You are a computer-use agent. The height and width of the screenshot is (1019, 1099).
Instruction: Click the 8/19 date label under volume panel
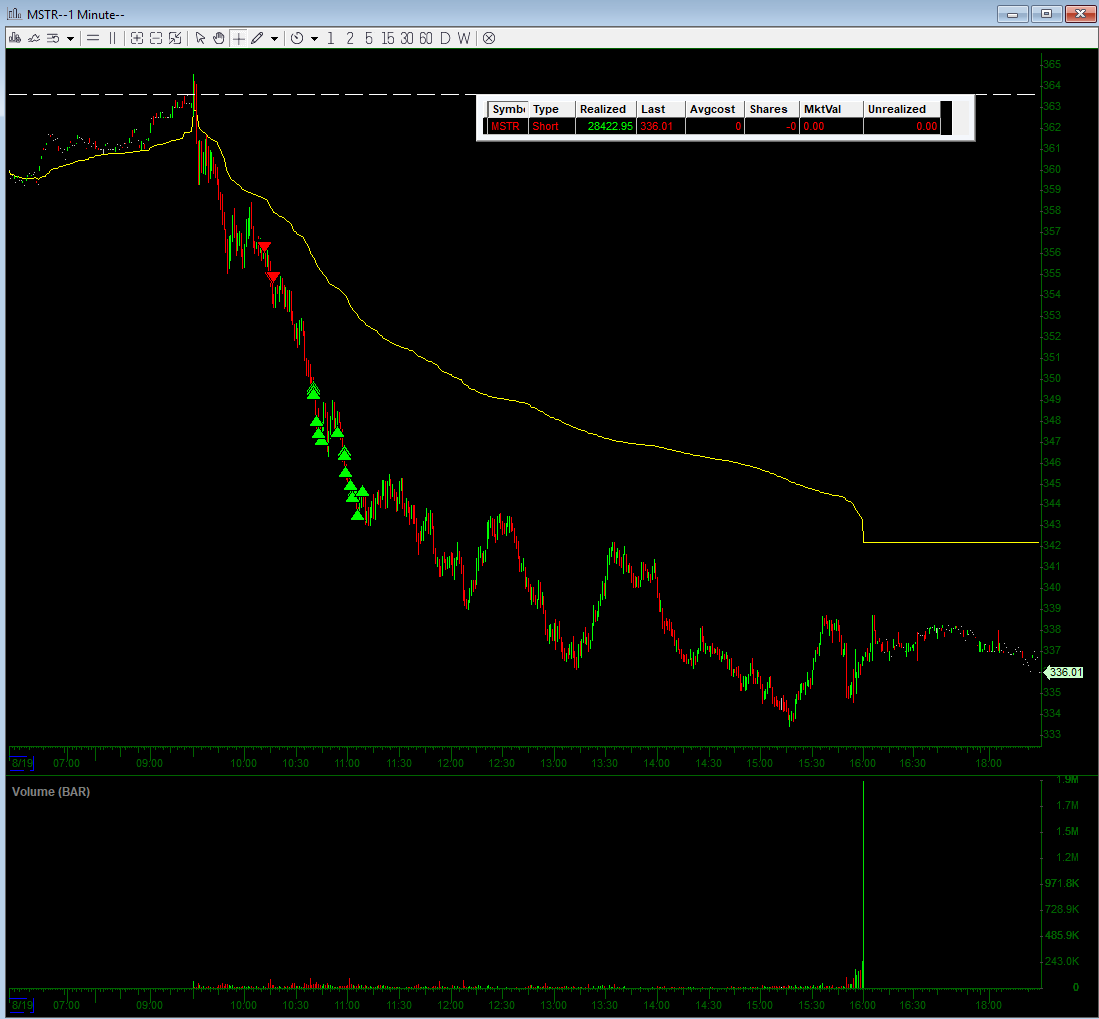22,1004
